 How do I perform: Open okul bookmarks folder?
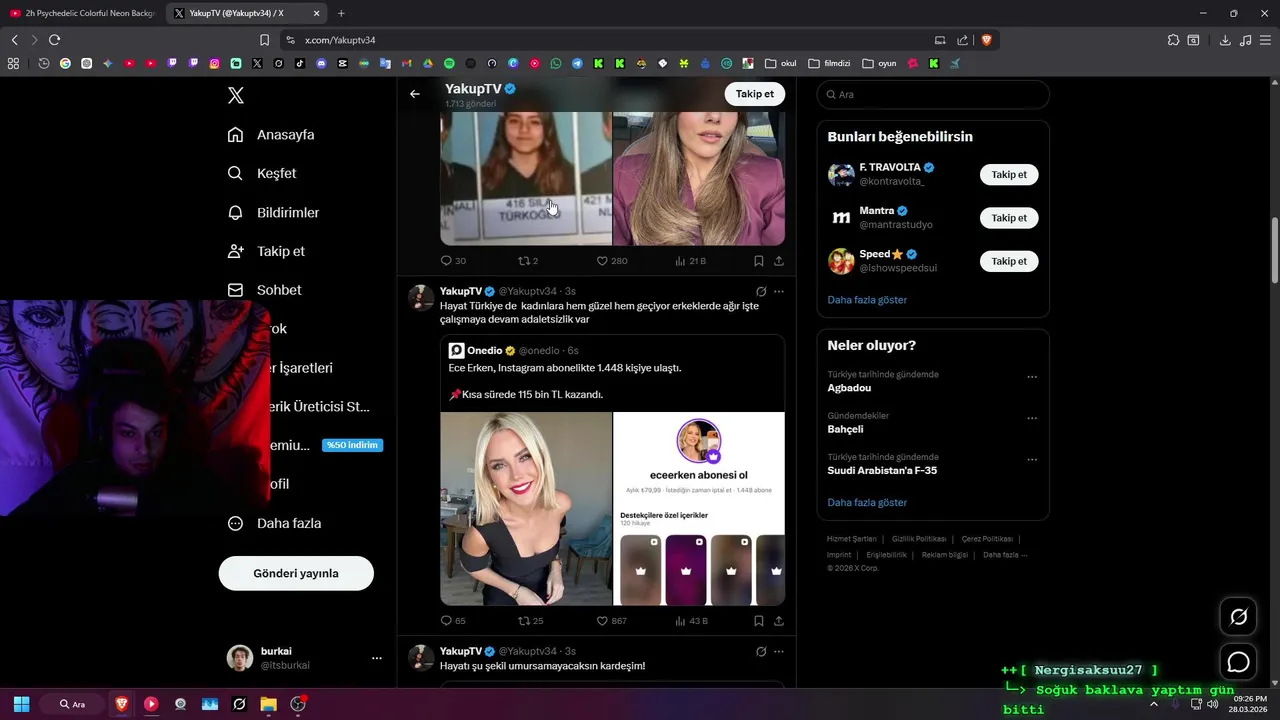tap(780, 63)
